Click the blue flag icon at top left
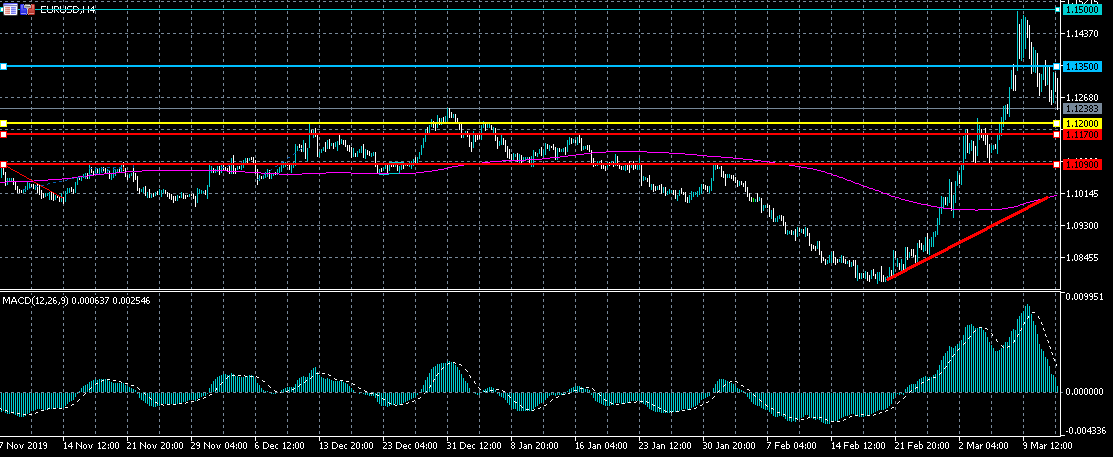Viewport: 1113px width, 457px height. click(x=26, y=9)
